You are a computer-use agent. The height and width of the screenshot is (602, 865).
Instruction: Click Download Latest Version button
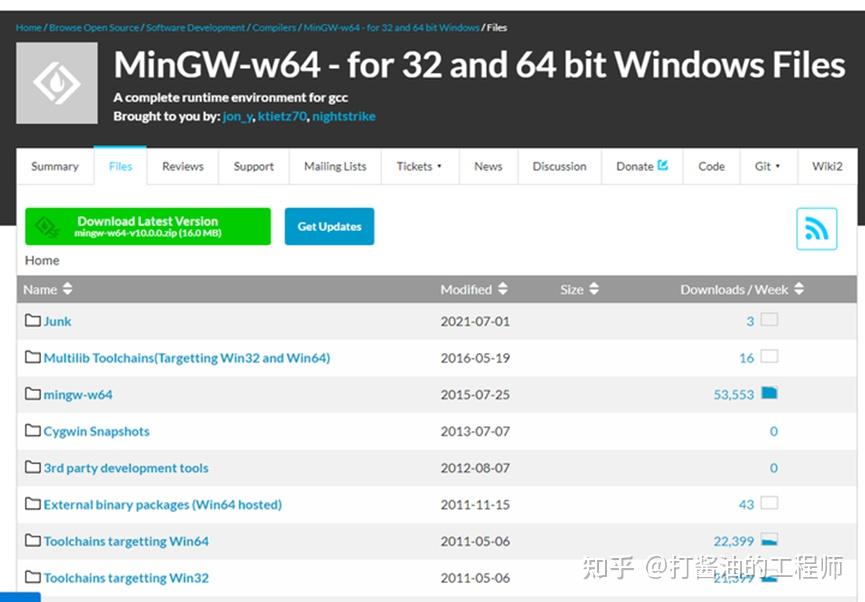tap(147, 226)
